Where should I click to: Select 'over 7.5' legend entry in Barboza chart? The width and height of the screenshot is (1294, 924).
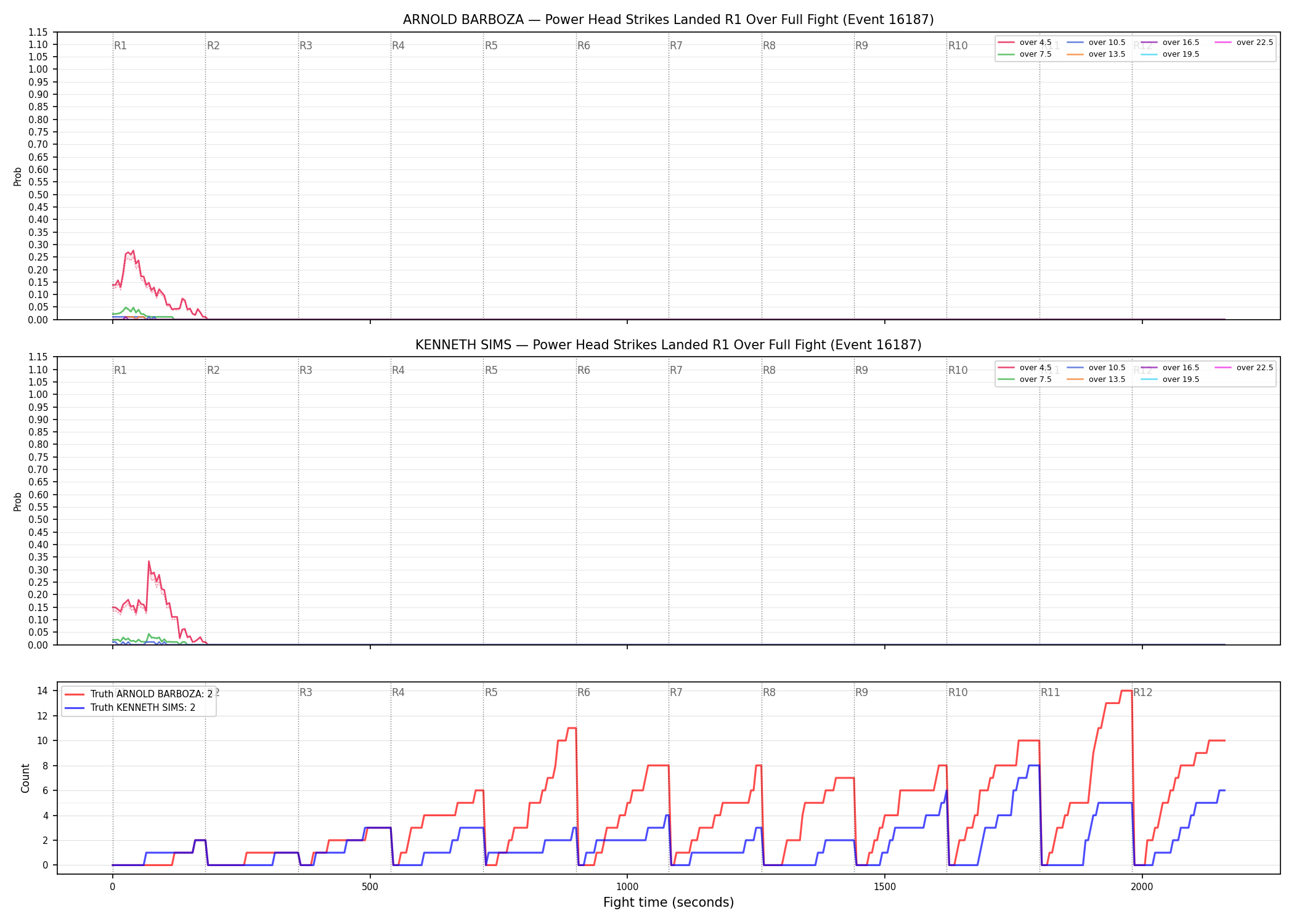click(x=1025, y=54)
